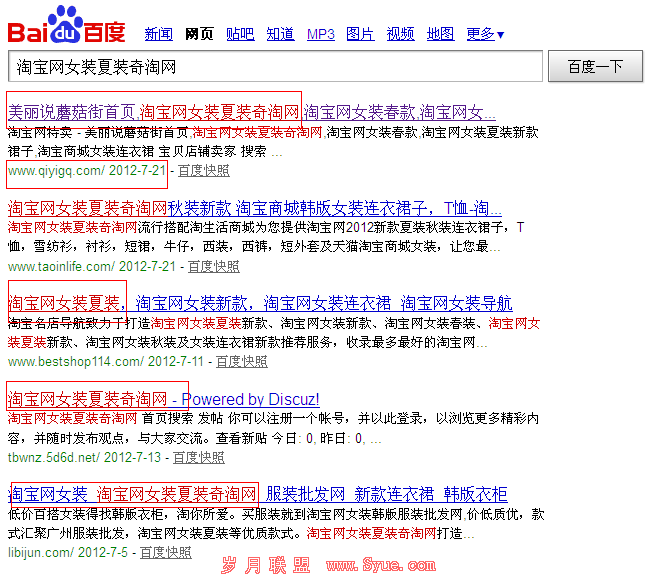
Task: Click snippet containing 流行搭配淘生活商城为您提供
Action: [x=266, y=237]
